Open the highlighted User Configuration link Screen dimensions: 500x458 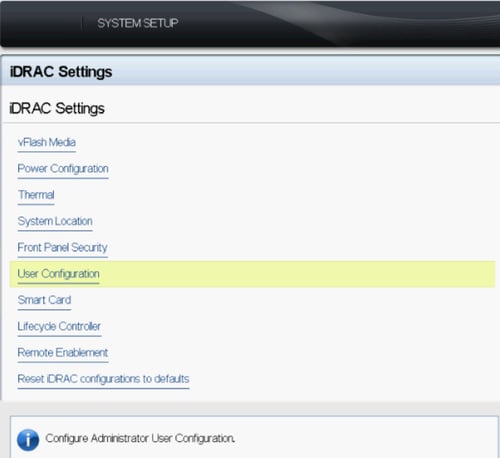[x=58, y=274]
